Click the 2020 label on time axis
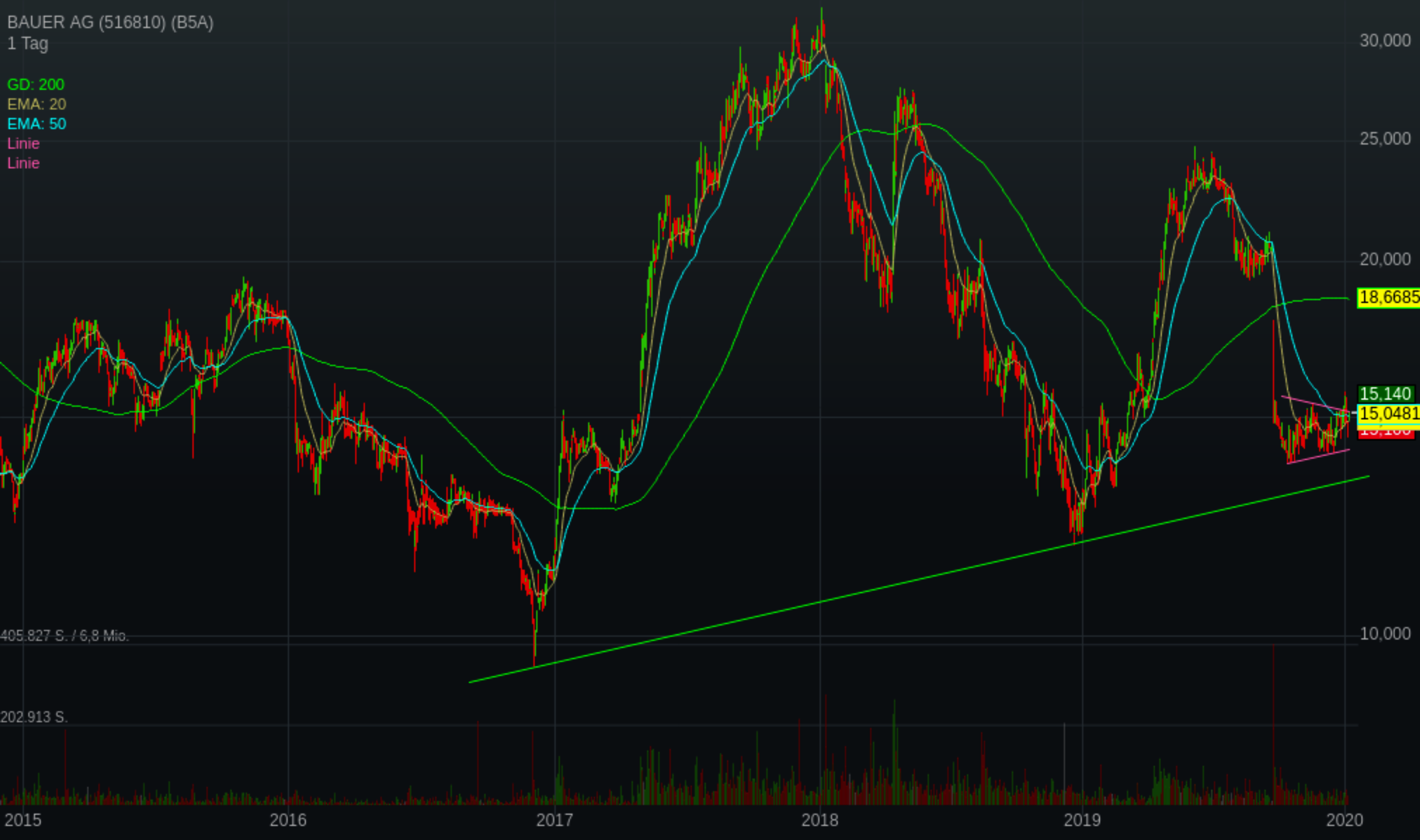The image size is (1420, 840). pos(1345,820)
